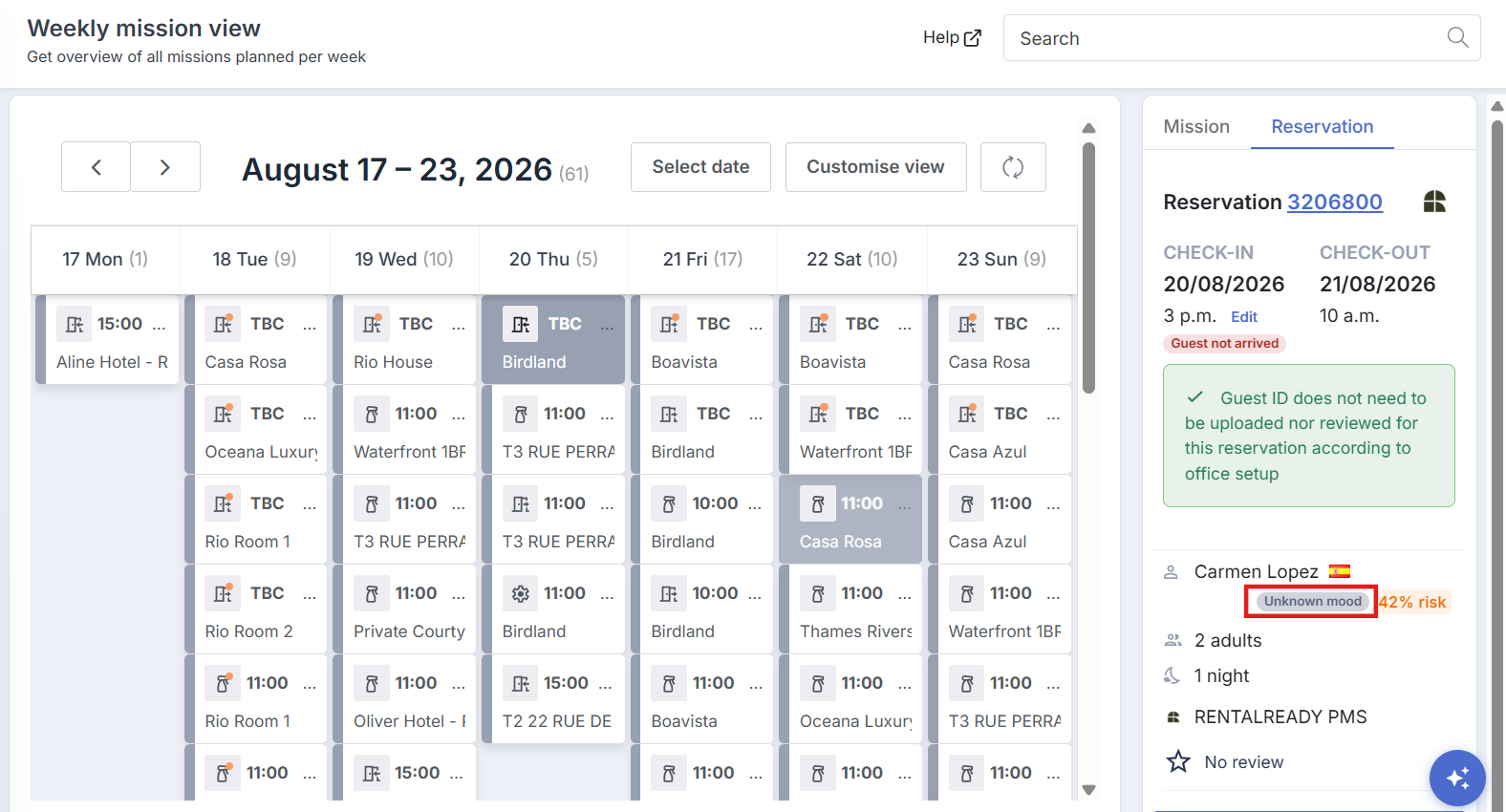The width and height of the screenshot is (1506, 812).
Task: Click the gear icon on Thursday's Birdland mission
Action: coord(521,593)
